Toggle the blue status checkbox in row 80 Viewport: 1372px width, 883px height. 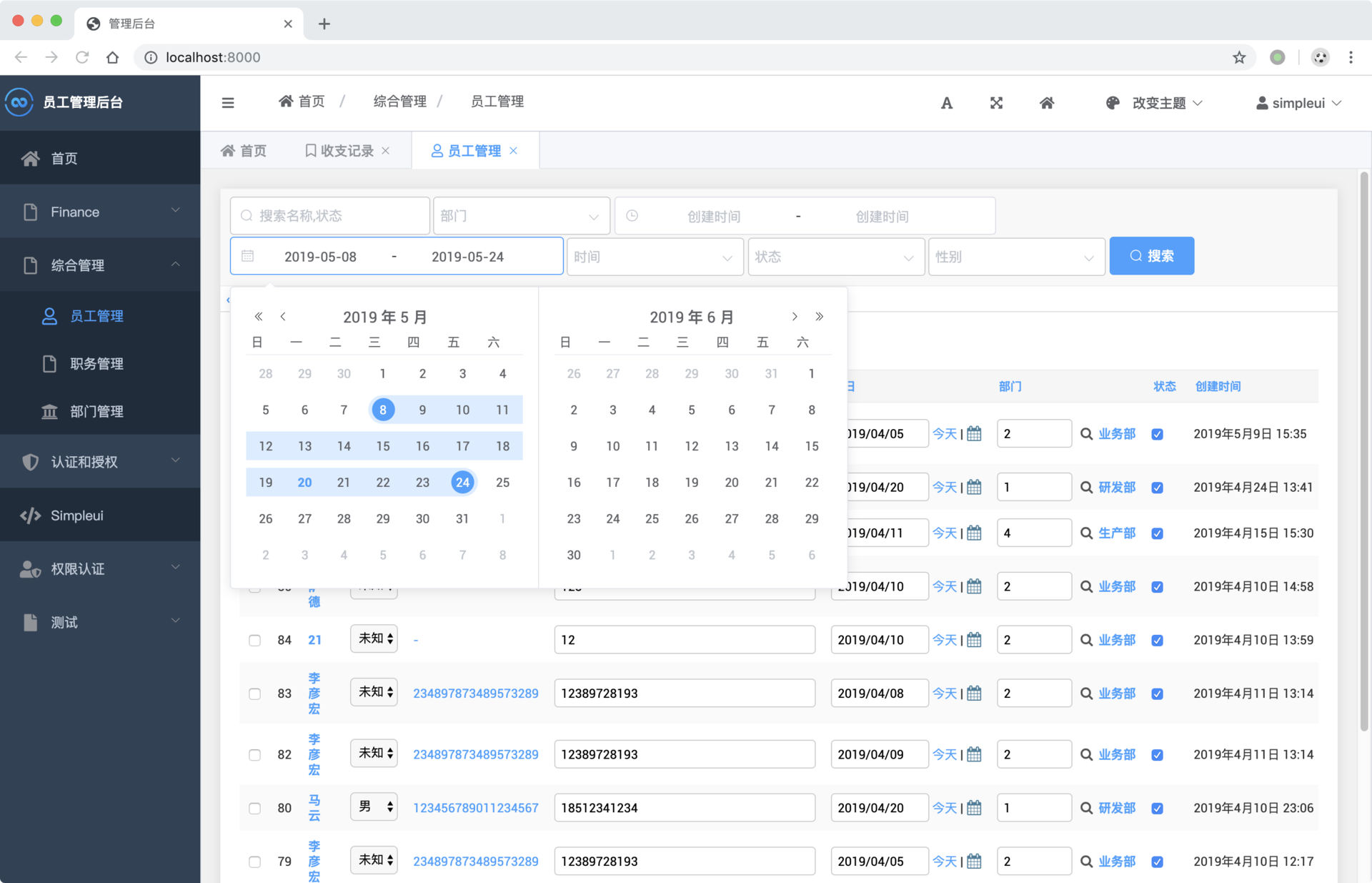click(1157, 809)
